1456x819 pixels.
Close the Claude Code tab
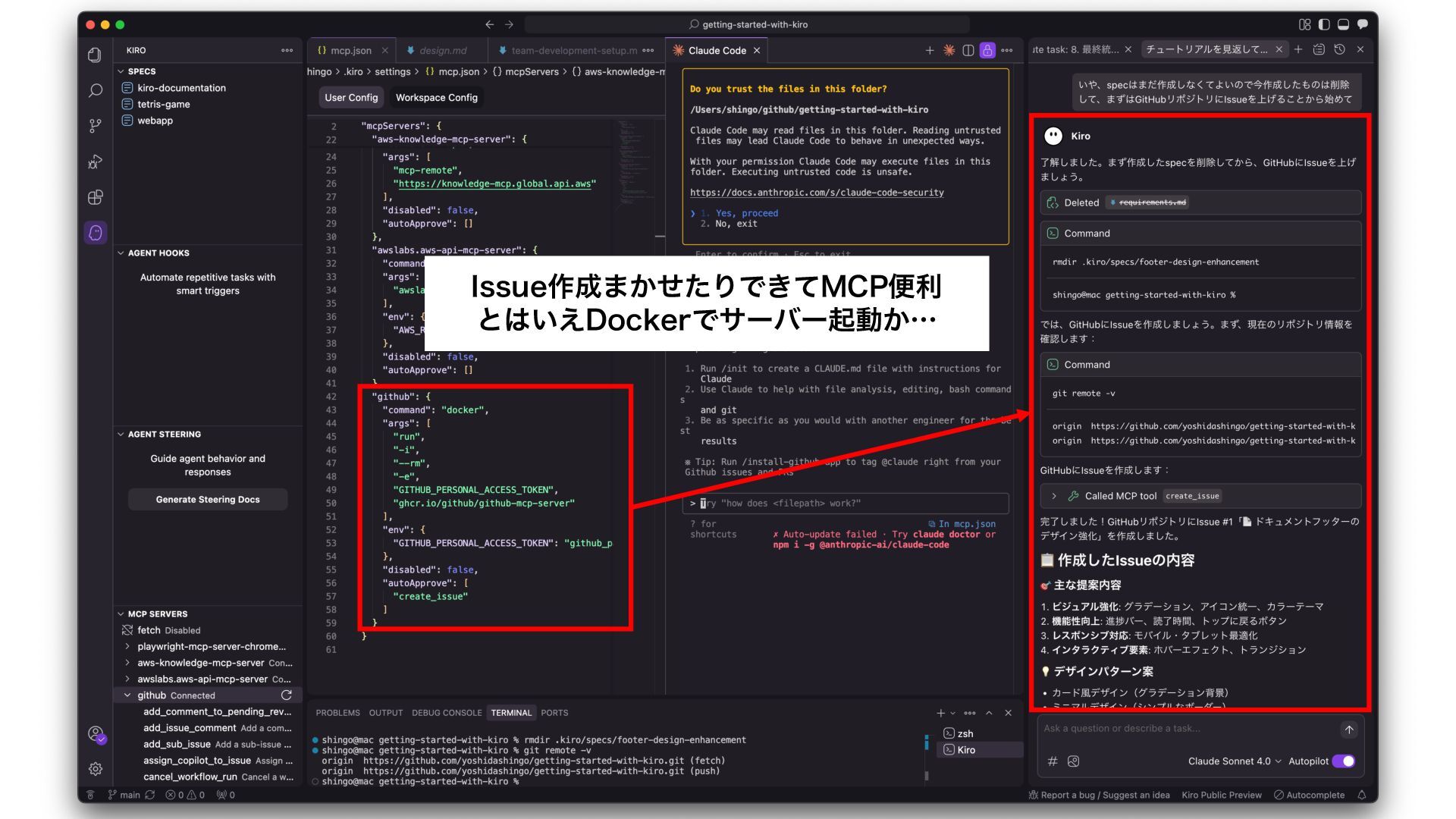pos(756,50)
